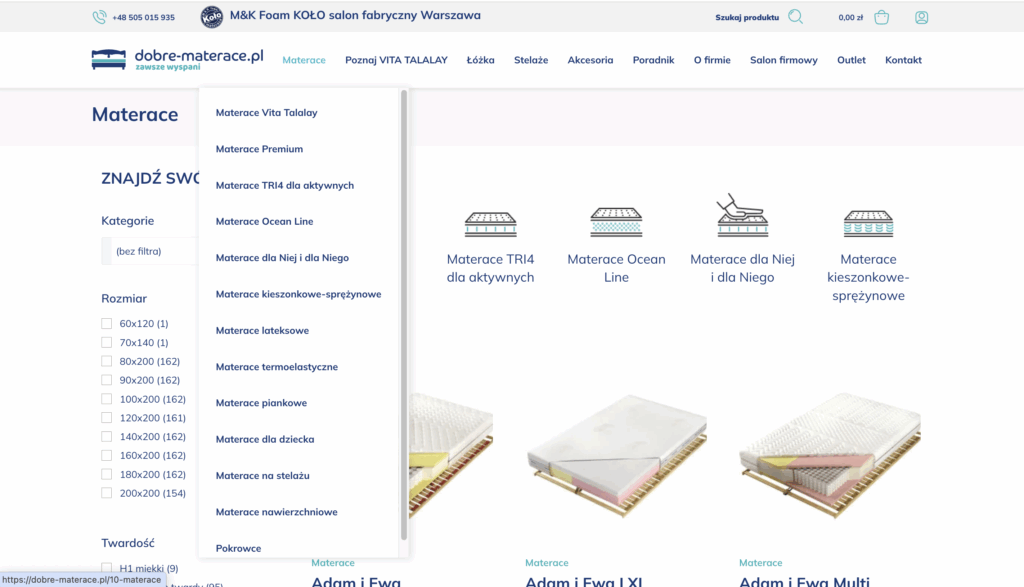Go to the Kontakt page
Image resolution: width=1024 pixels, height=587 pixels.
click(903, 60)
